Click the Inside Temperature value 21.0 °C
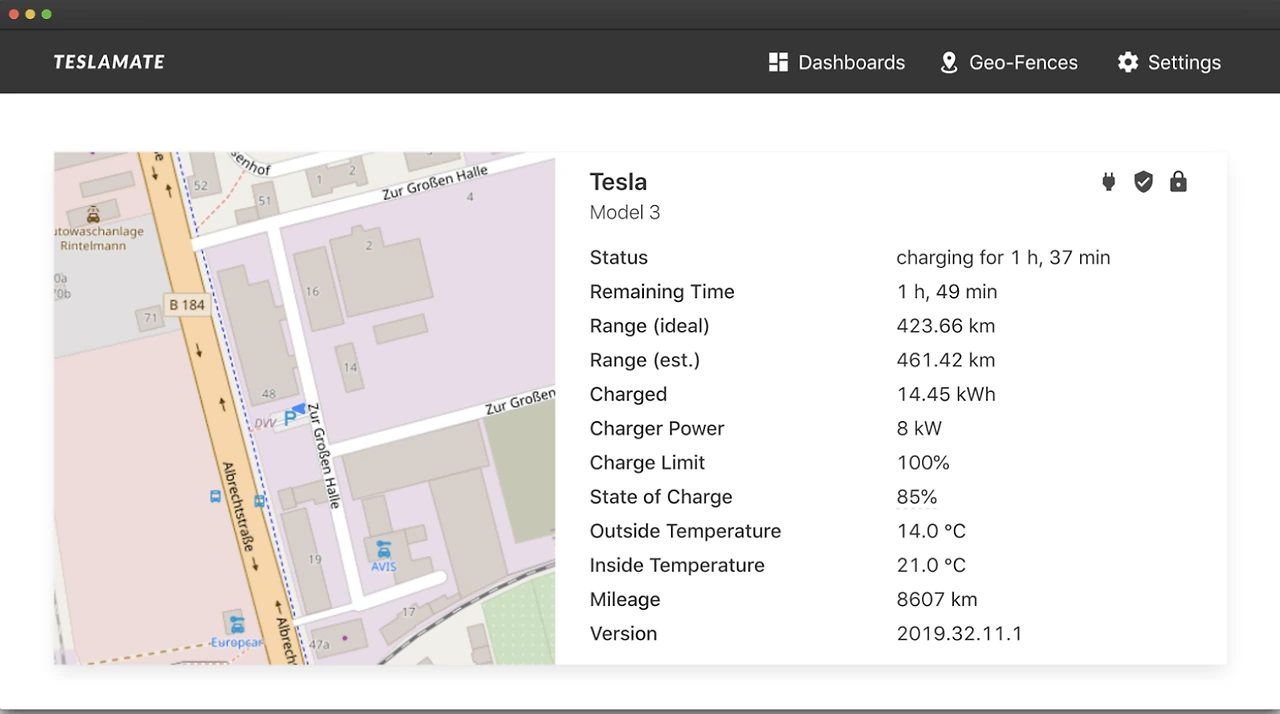Image resolution: width=1280 pixels, height=714 pixels. point(931,565)
